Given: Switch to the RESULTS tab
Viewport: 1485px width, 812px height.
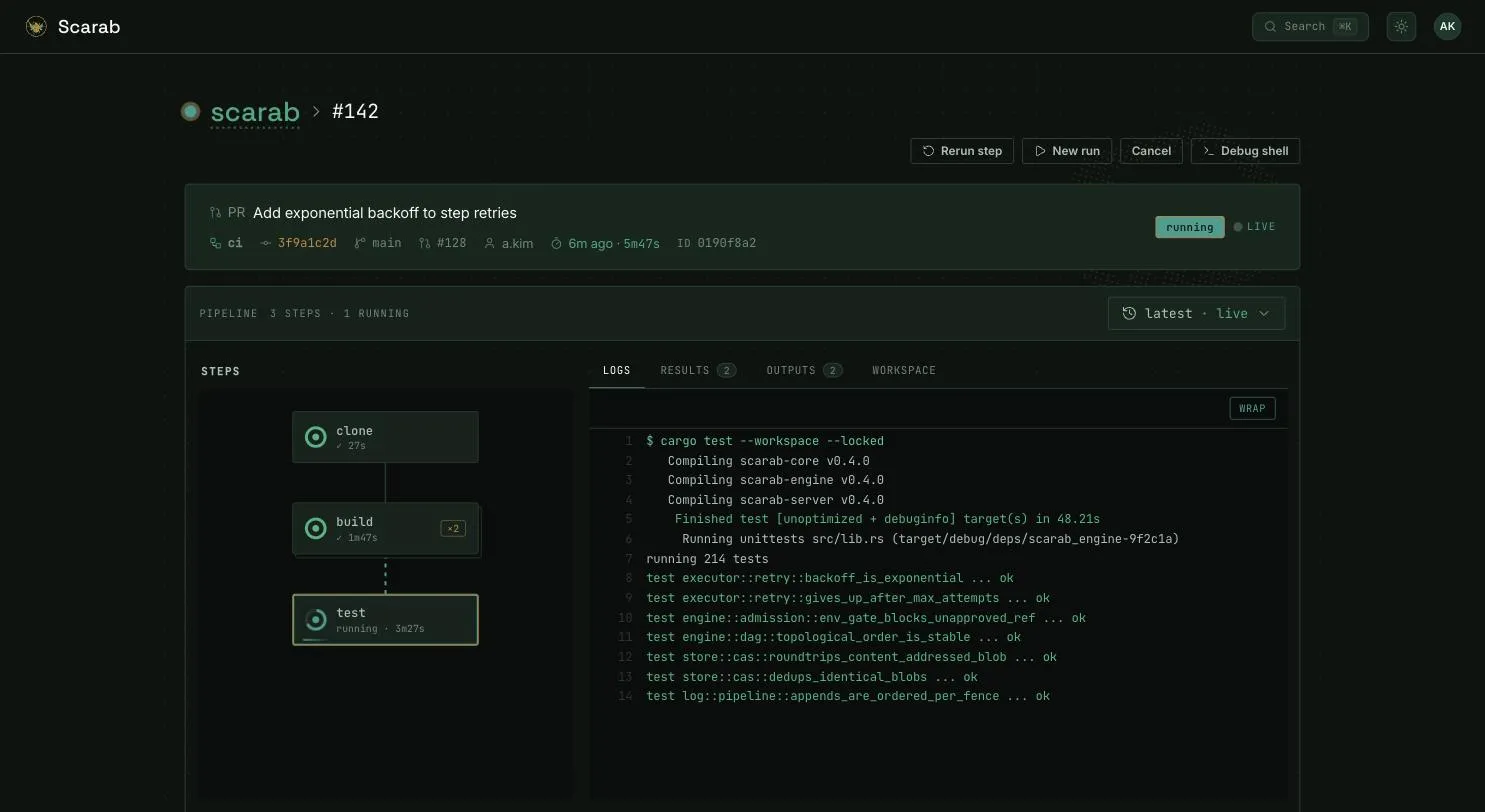Looking at the screenshot, I should point(697,371).
